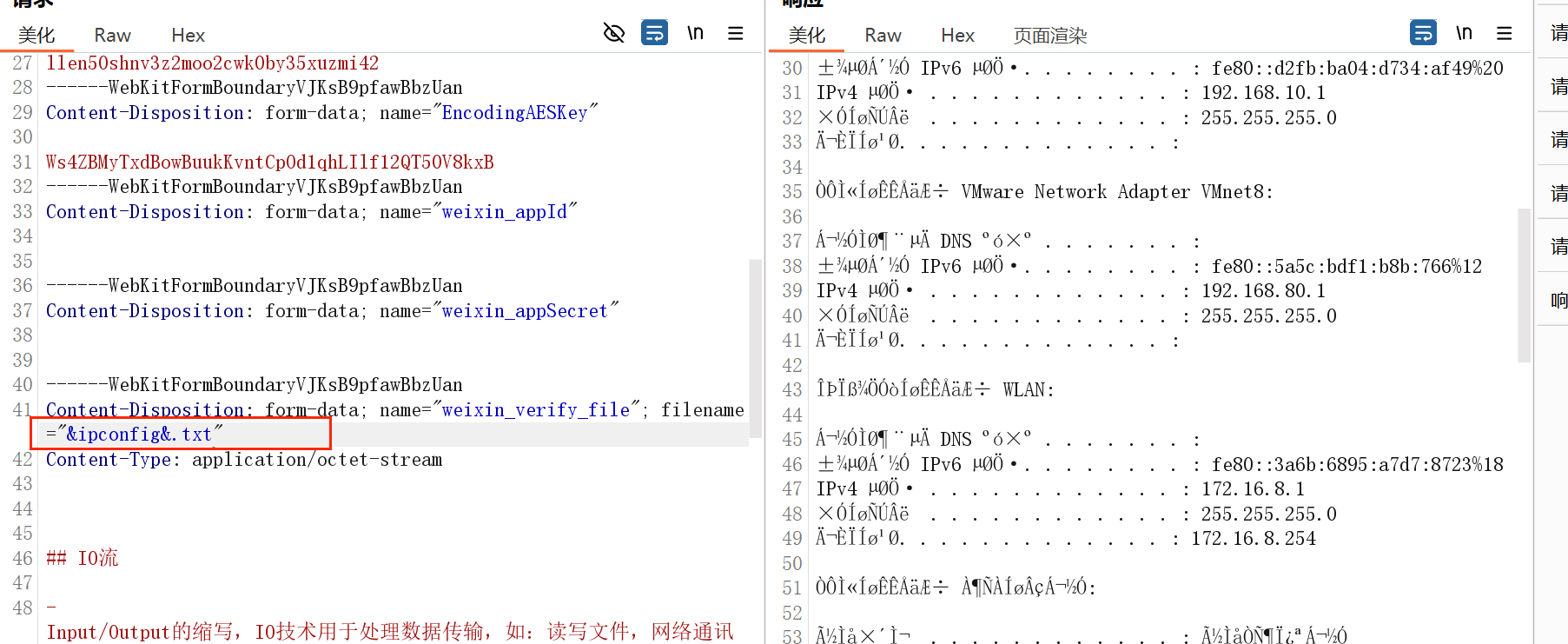Toggle word wrap icon in response viewer

(x=1423, y=33)
